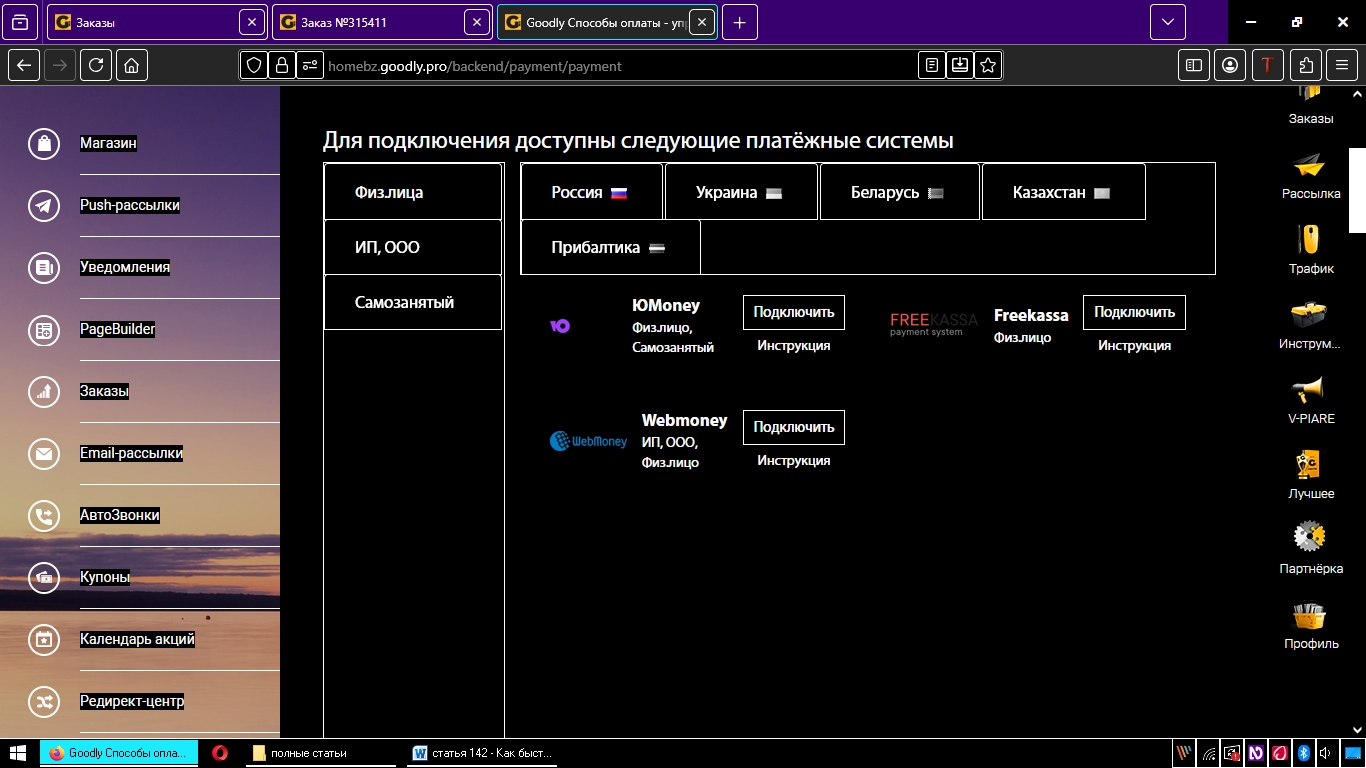Open the Firefox application menu
The image size is (1366, 768).
point(1341,65)
